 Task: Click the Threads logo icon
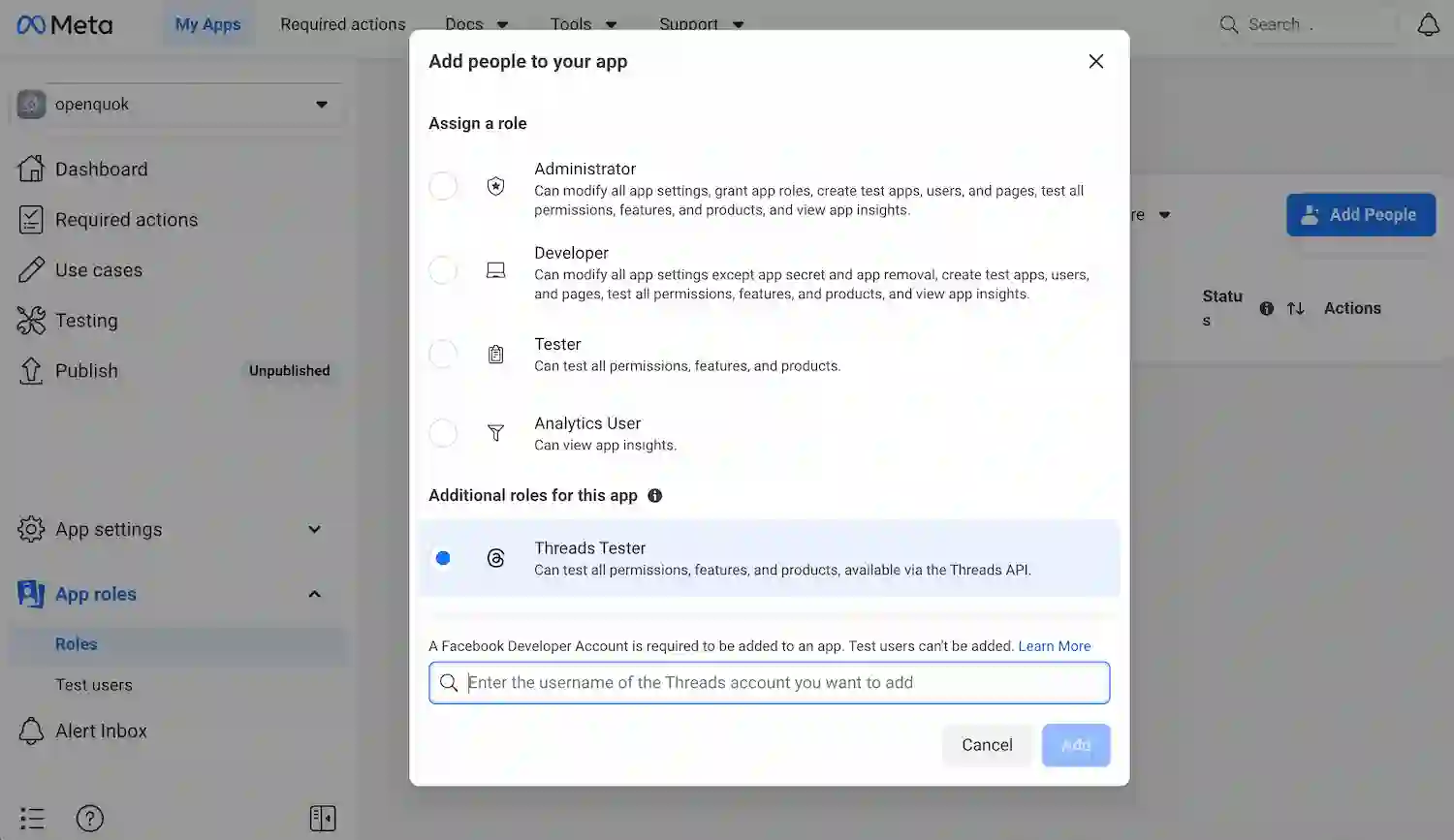pyautogui.click(x=495, y=558)
